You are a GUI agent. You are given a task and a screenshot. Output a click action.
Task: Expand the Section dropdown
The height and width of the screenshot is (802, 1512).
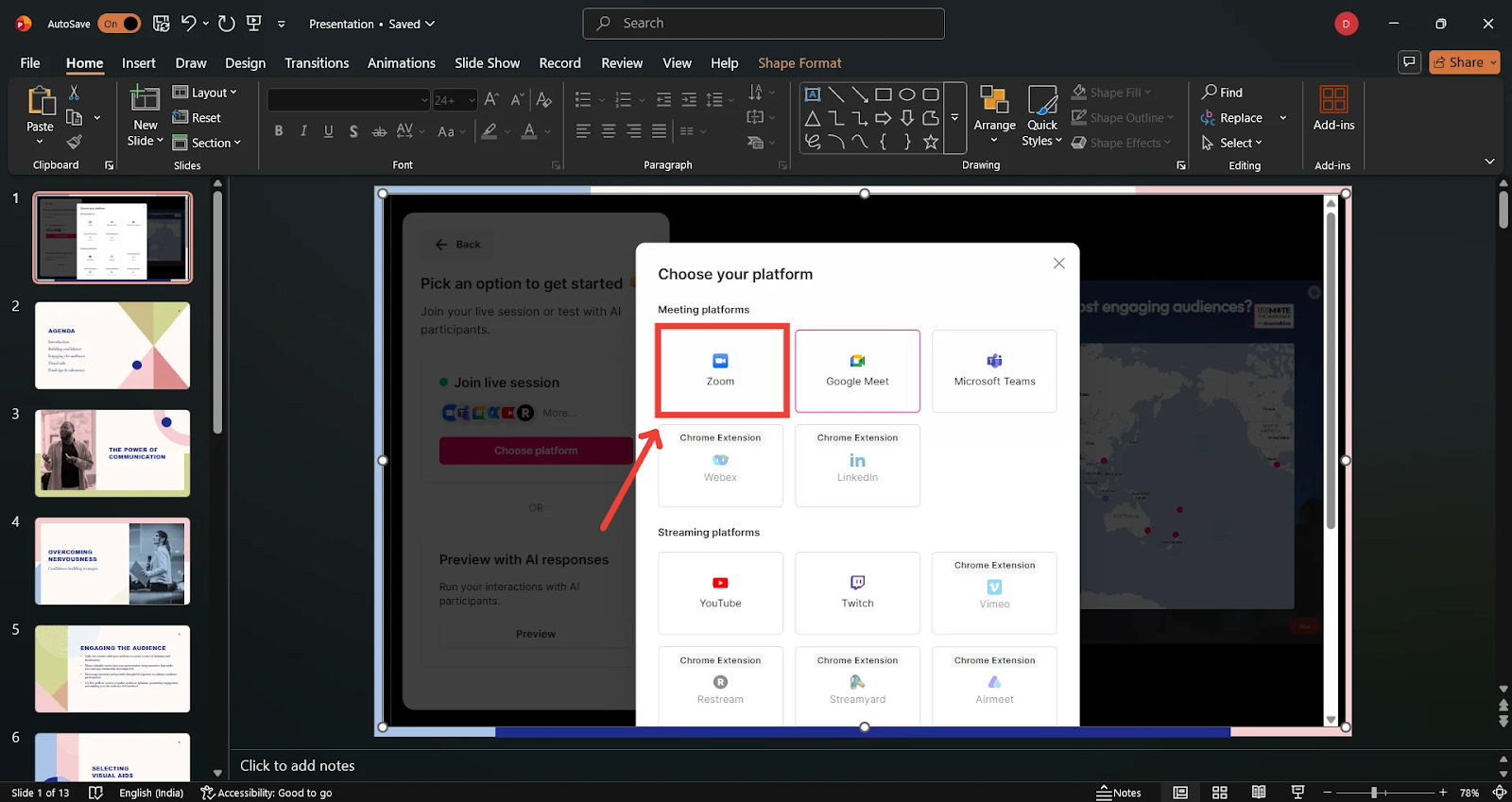pyautogui.click(x=207, y=143)
